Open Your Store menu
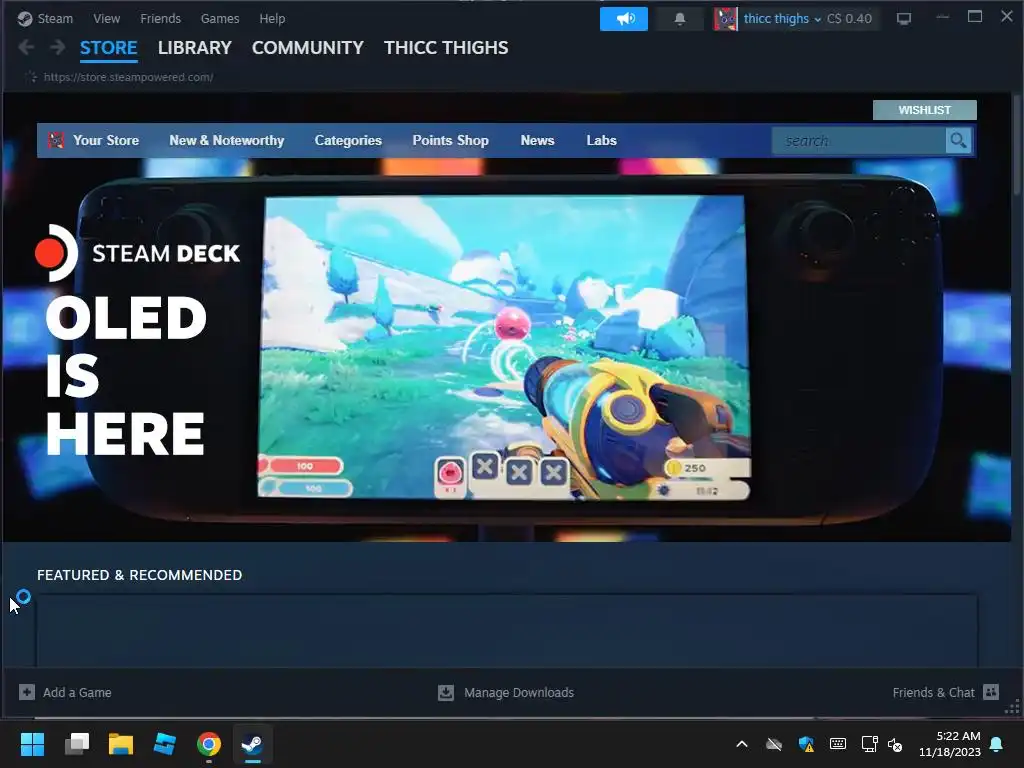This screenshot has width=1024, height=768. 105,140
